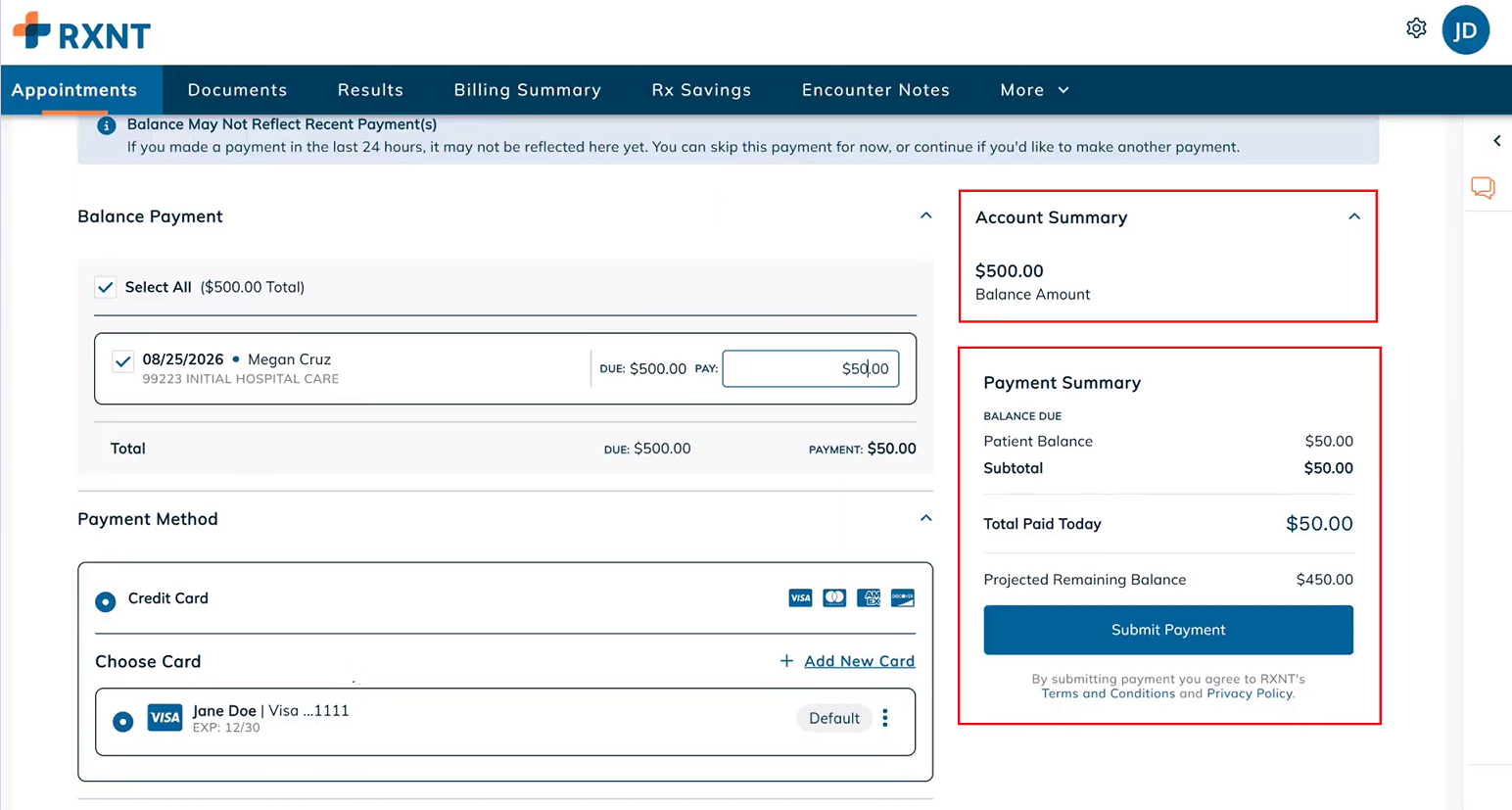Viewport: 1512px width, 810px height.
Task: Expand the side panel with left arrow
Action: pyautogui.click(x=1496, y=141)
